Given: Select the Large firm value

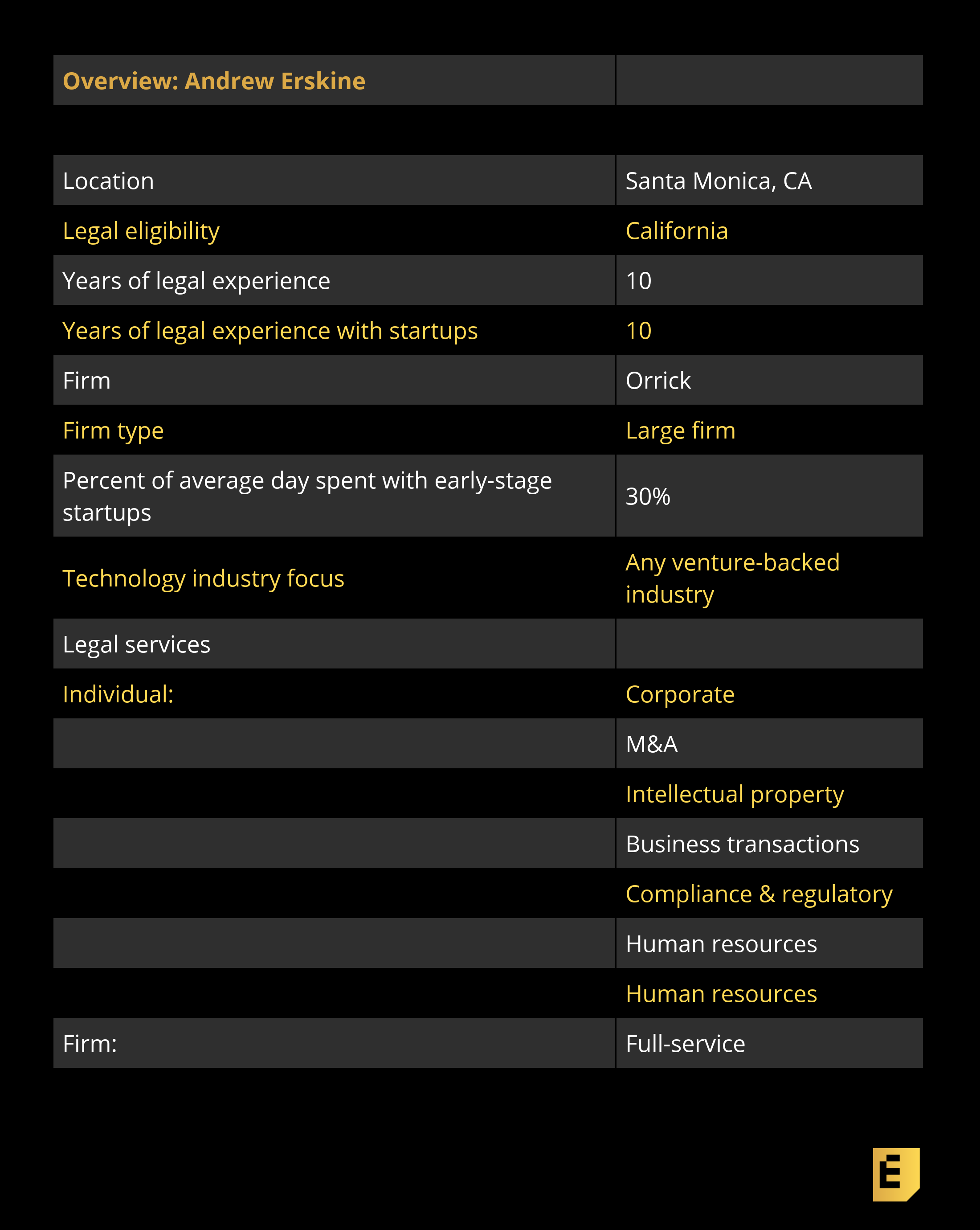Looking at the screenshot, I should coord(680,431).
